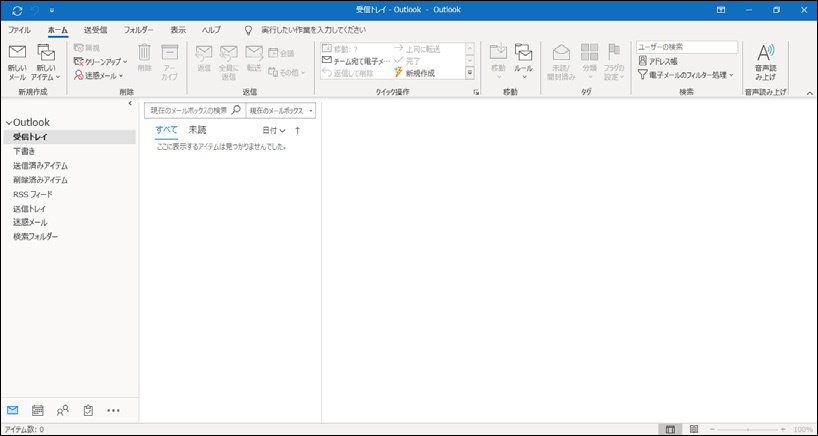Reverse sort order with the arrow
Viewport: 818px width, 436px height.
click(298, 130)
